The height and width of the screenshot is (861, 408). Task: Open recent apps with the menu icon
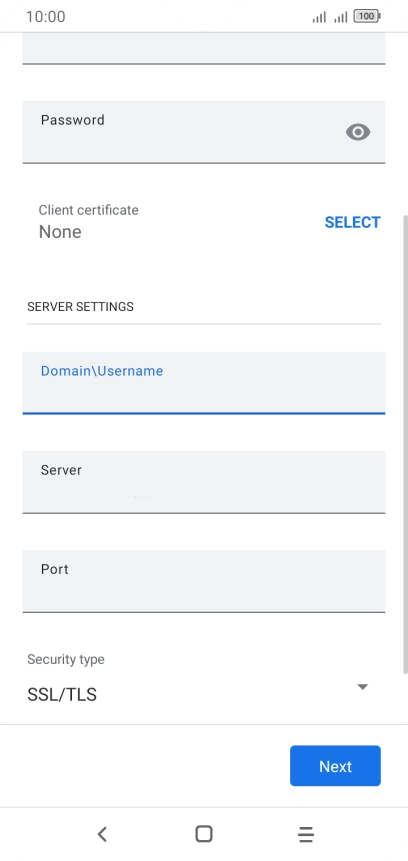pyautogui.click(x=306, y=834)
